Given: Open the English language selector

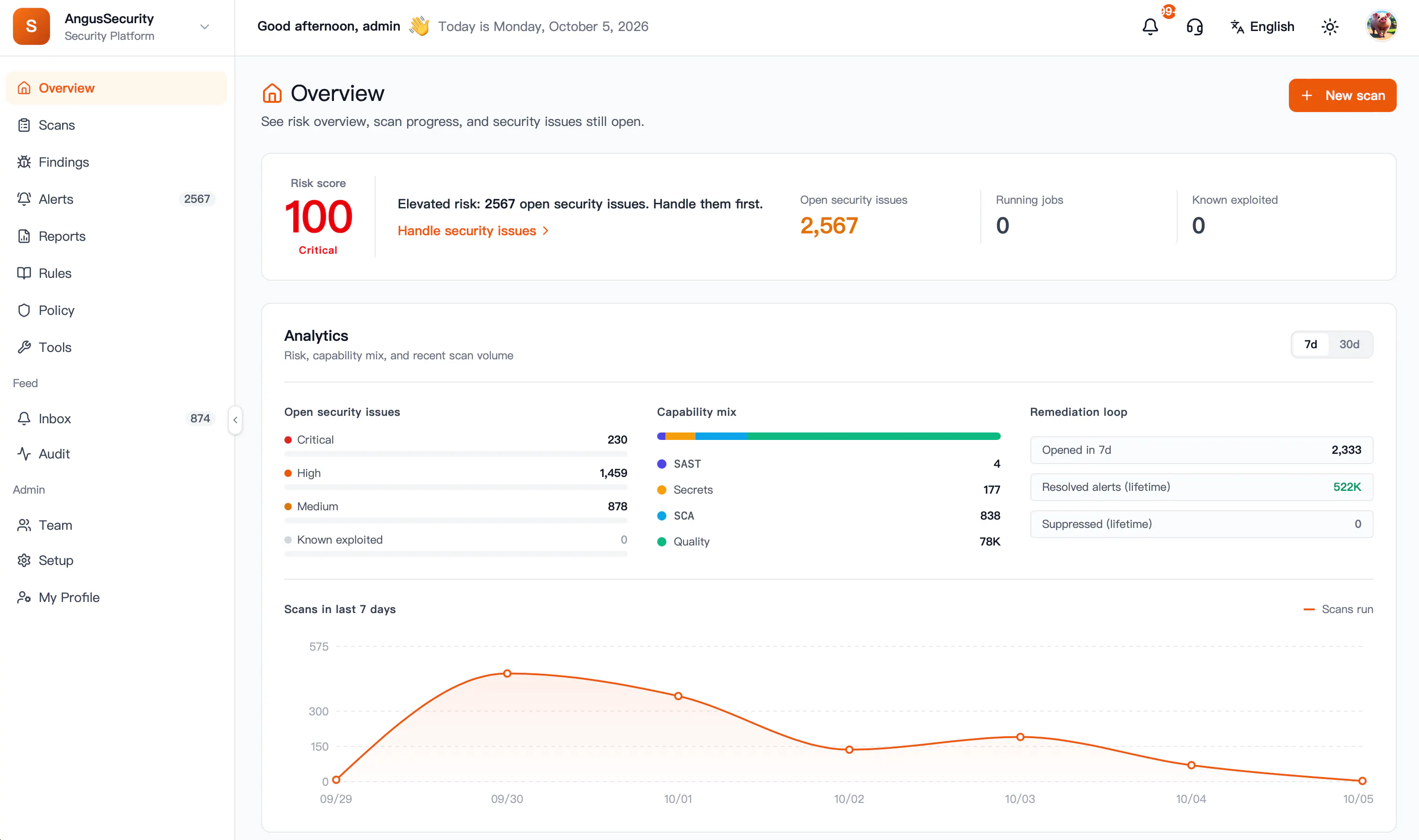Looking at the screenshot, I should [x=1262, y=26].
